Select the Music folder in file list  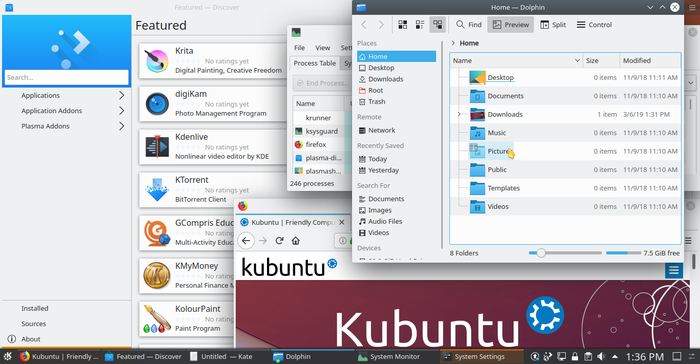point(496,133)
